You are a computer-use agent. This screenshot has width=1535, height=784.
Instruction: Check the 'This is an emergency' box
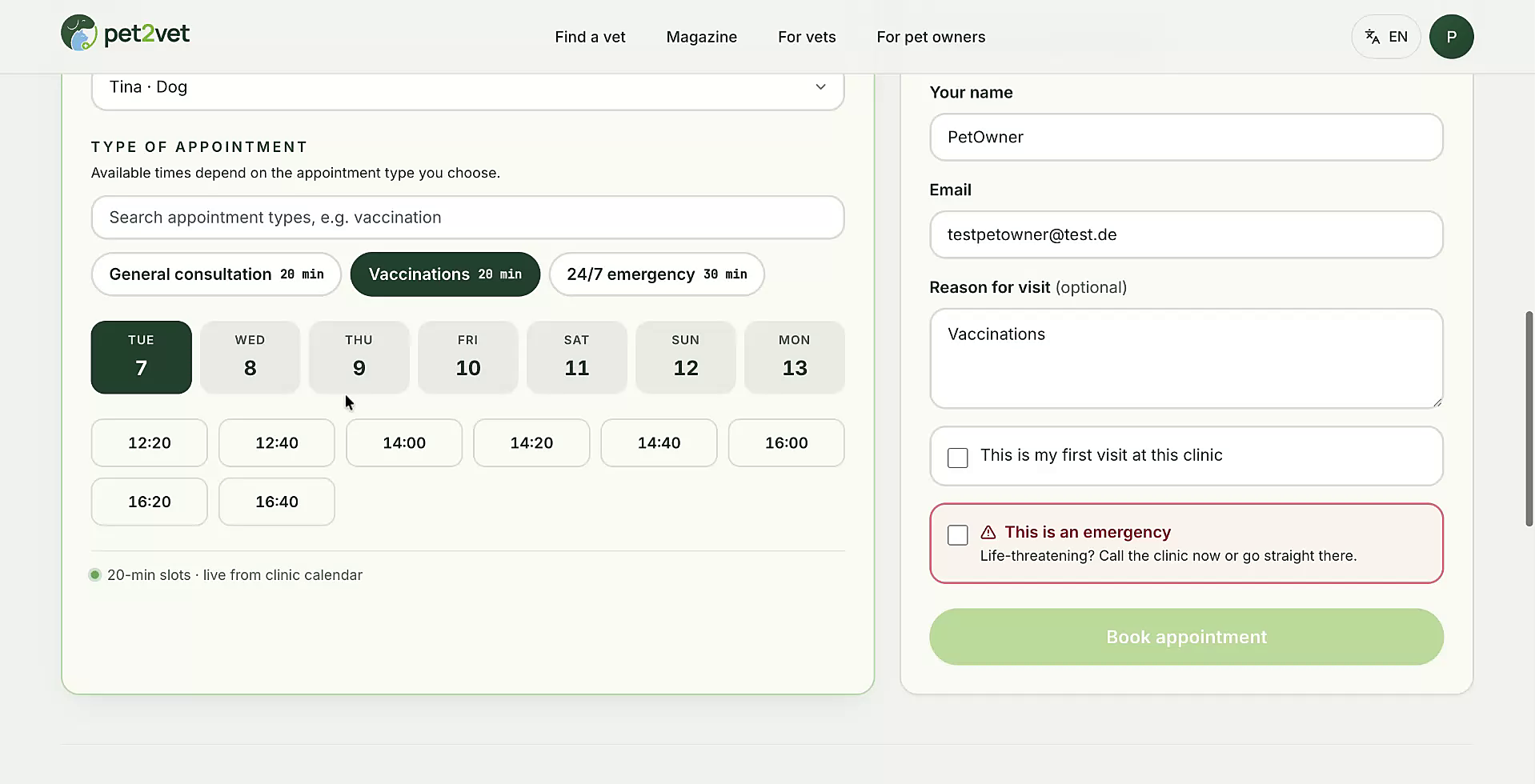click(x=957, y=535)
